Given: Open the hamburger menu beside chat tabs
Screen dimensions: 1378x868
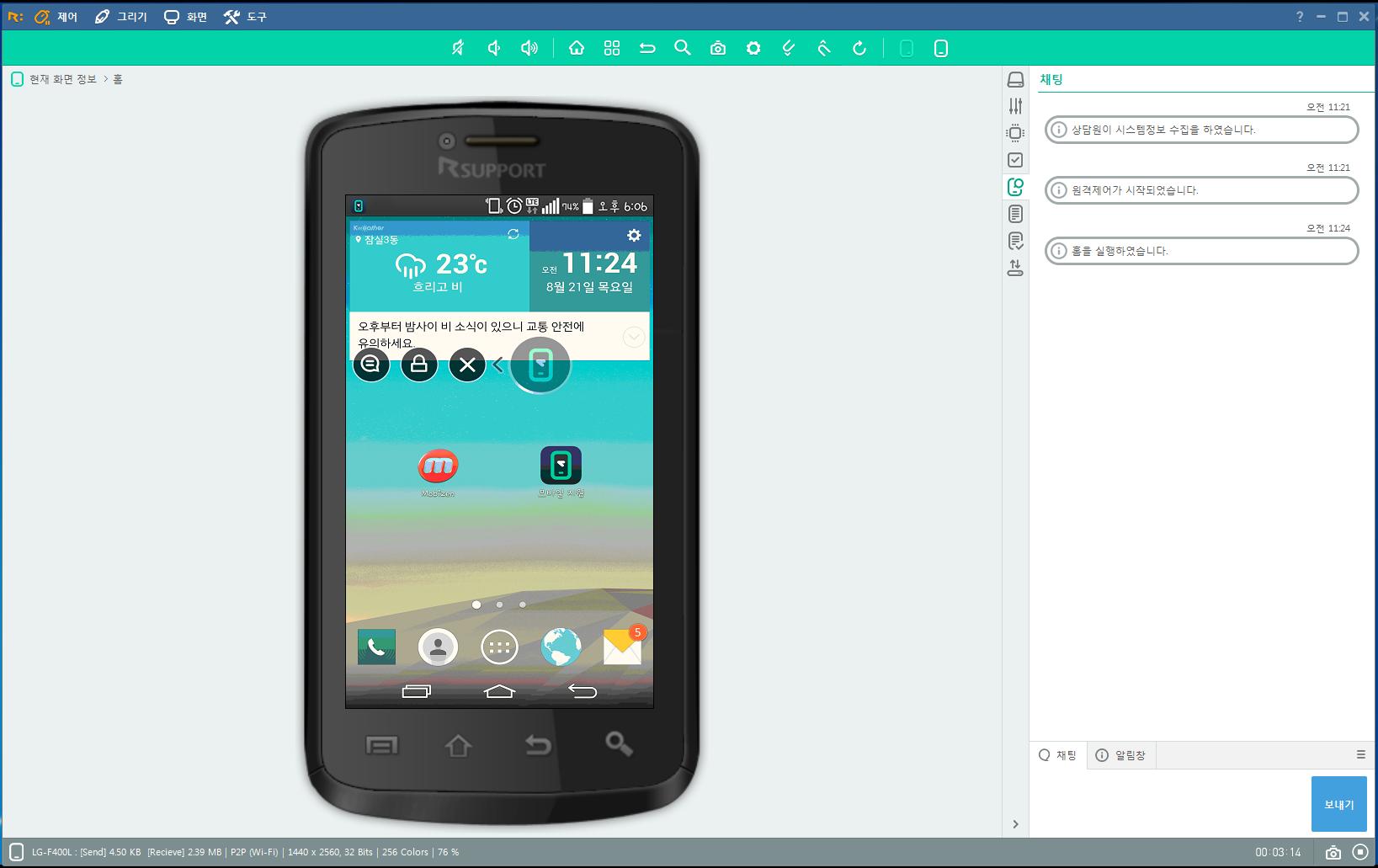Looking at the screenshot, I should point(1361,755).
